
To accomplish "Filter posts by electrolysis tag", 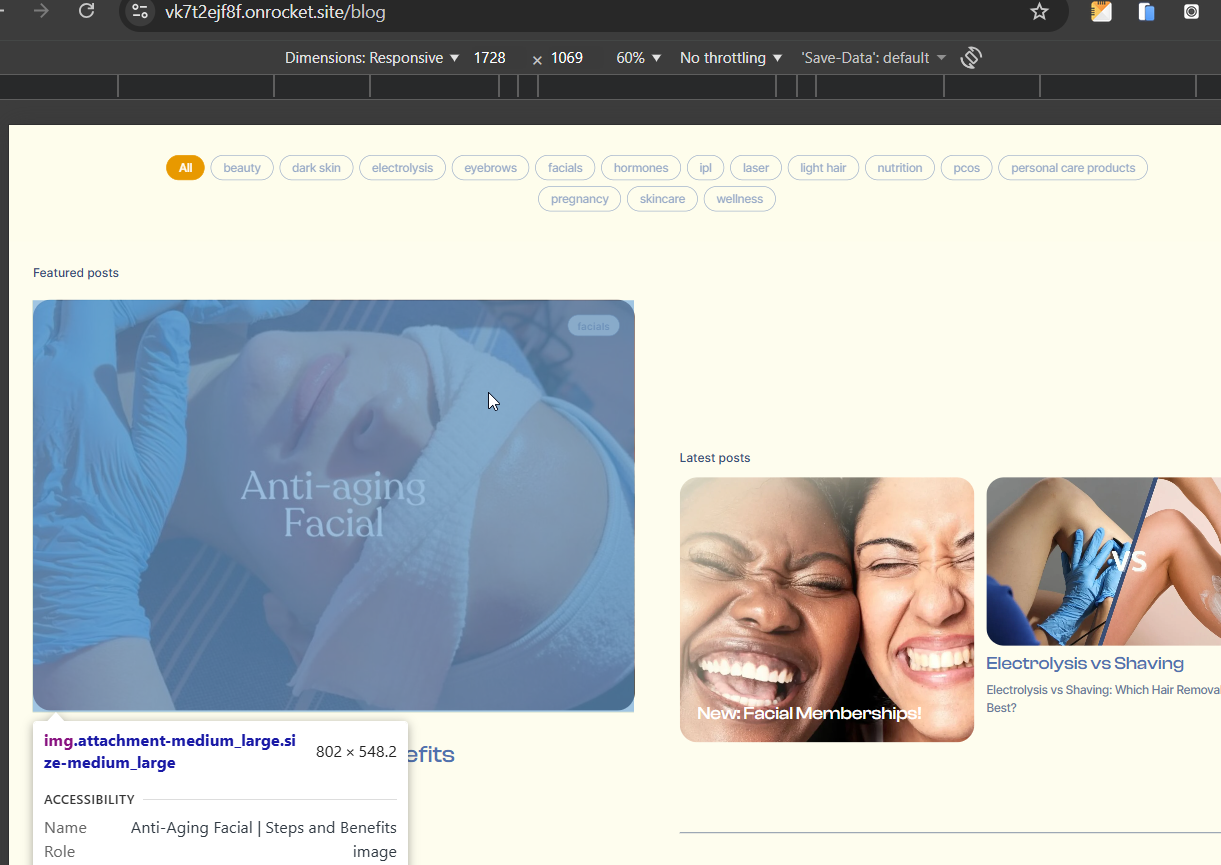I will coord(402,168).
